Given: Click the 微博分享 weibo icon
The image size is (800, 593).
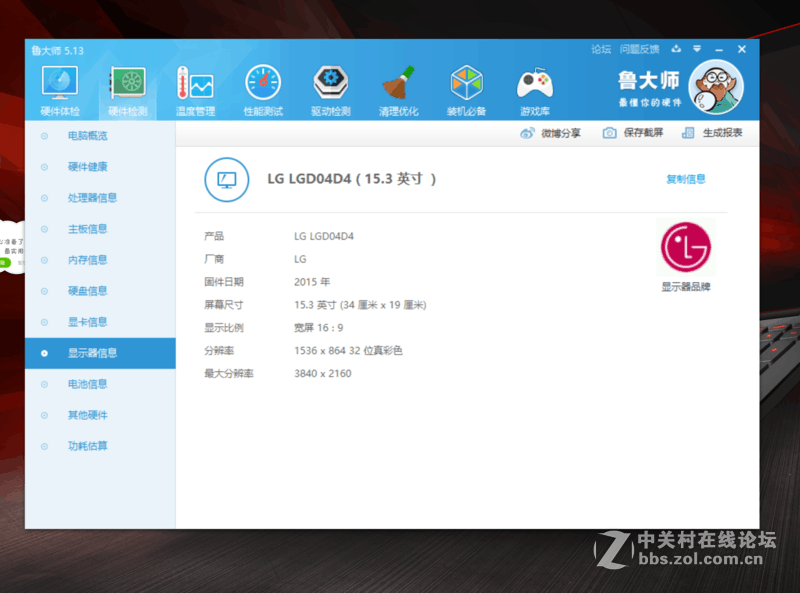Looking at the screenshot, I should pyautogui.click(x=527, y=133).
